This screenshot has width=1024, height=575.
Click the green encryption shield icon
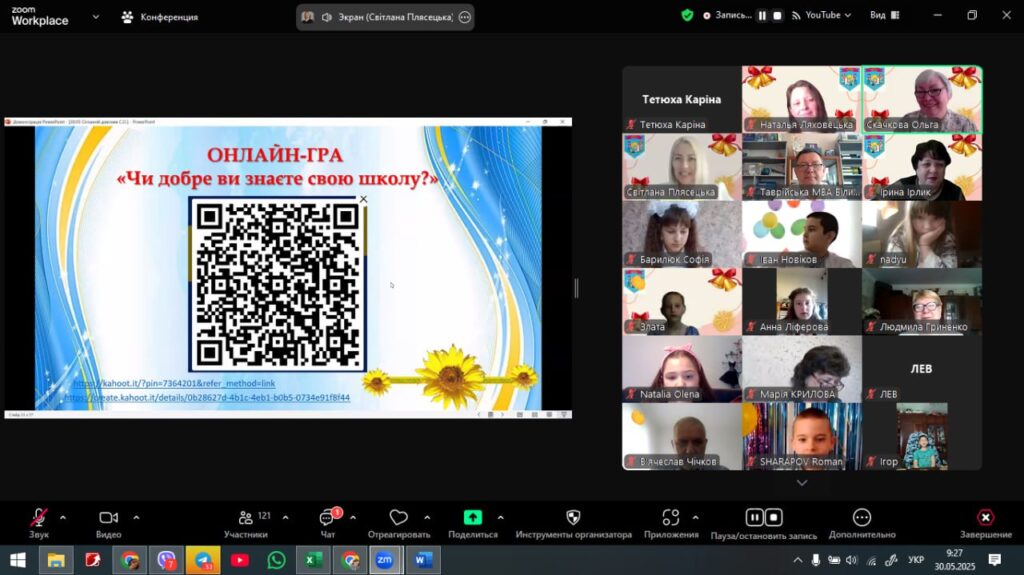click(x=687, y=15)
